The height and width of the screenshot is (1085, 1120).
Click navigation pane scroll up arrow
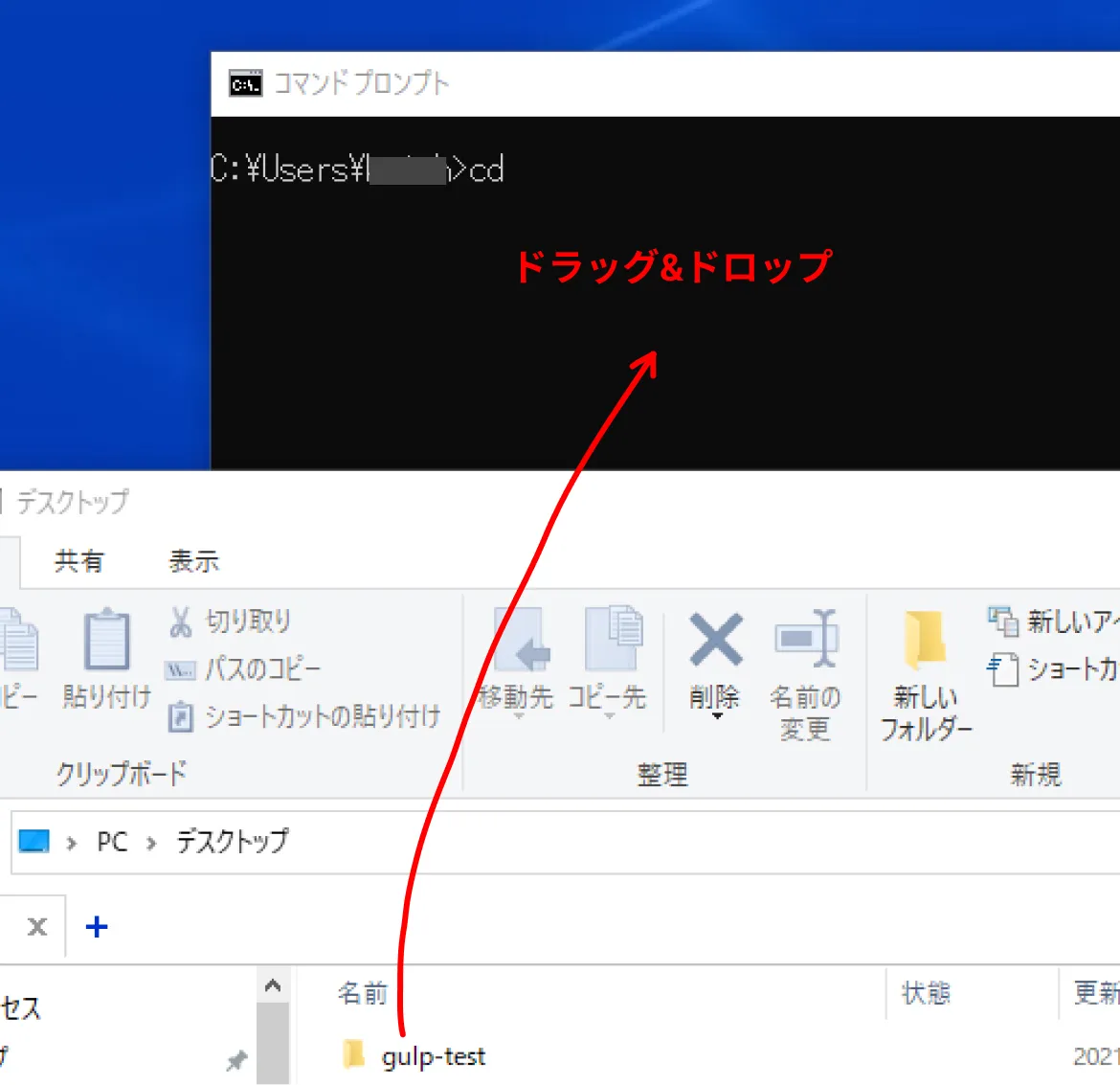click(272, 985)
